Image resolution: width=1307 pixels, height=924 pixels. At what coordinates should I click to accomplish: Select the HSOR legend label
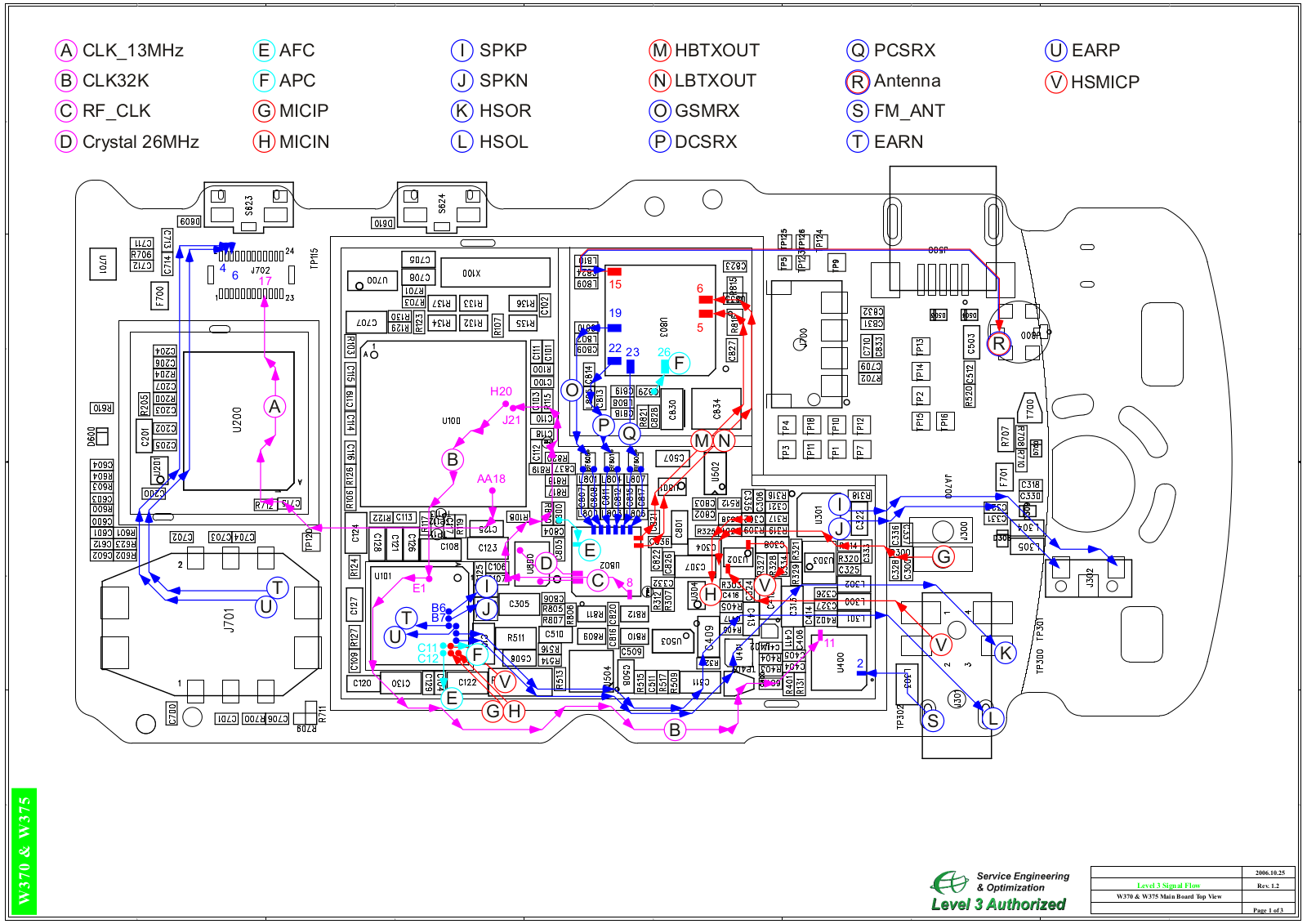(506, 111)
